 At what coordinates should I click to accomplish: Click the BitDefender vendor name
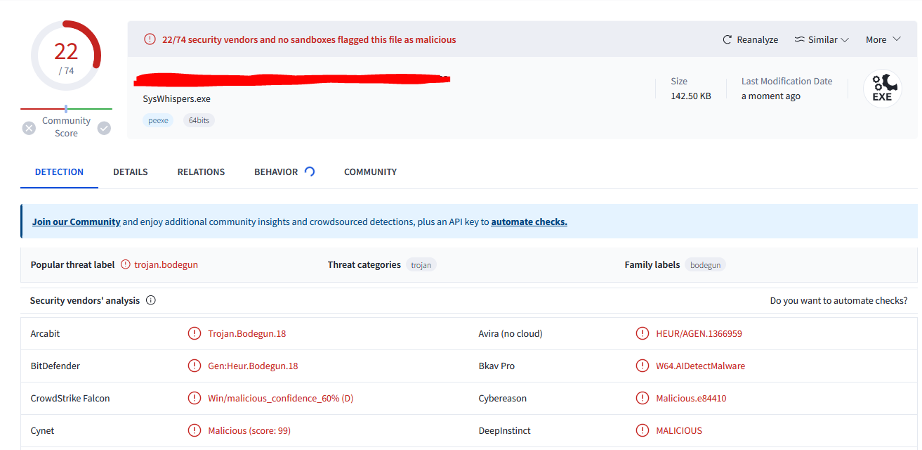click(x=55, y=366)
